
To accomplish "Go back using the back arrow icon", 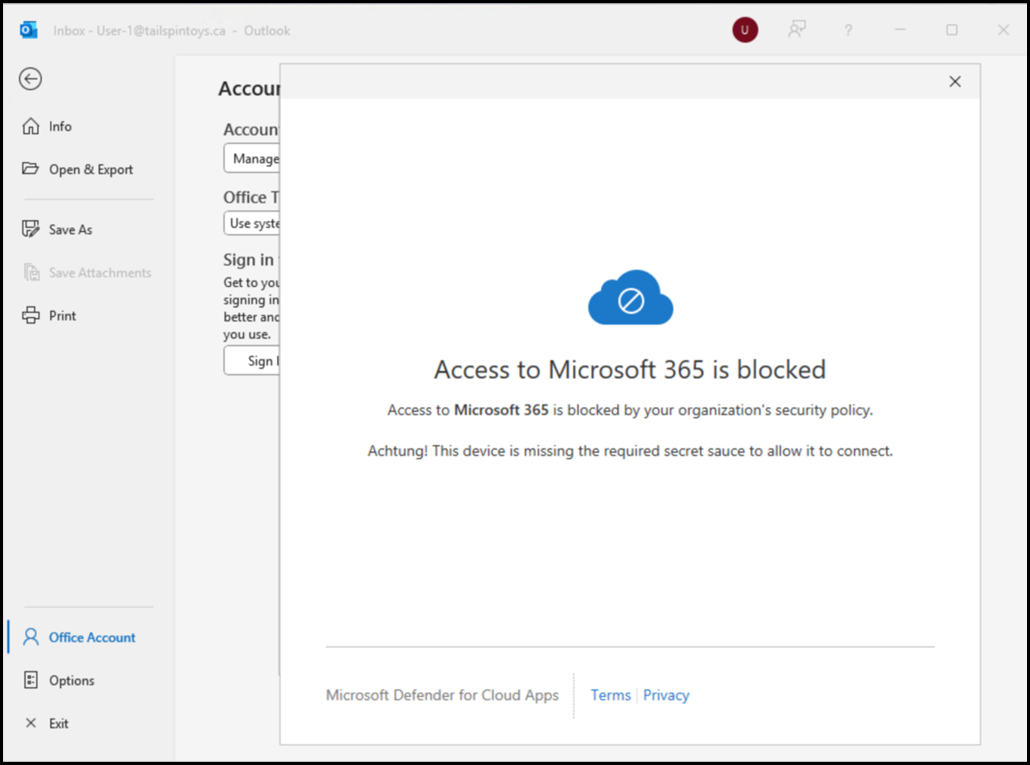I will pos(30,79).
